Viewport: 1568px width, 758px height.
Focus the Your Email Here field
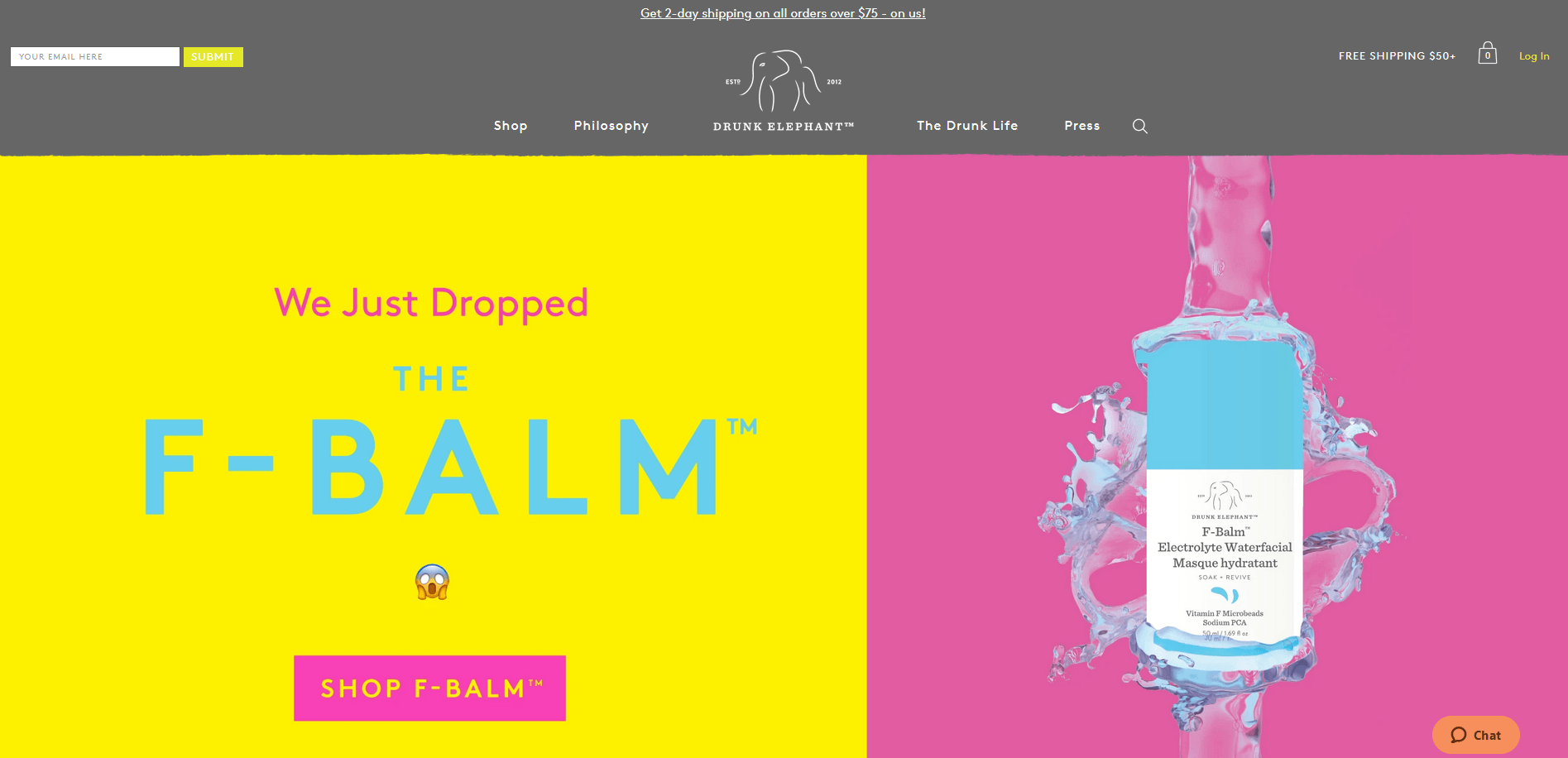(95, 57)
